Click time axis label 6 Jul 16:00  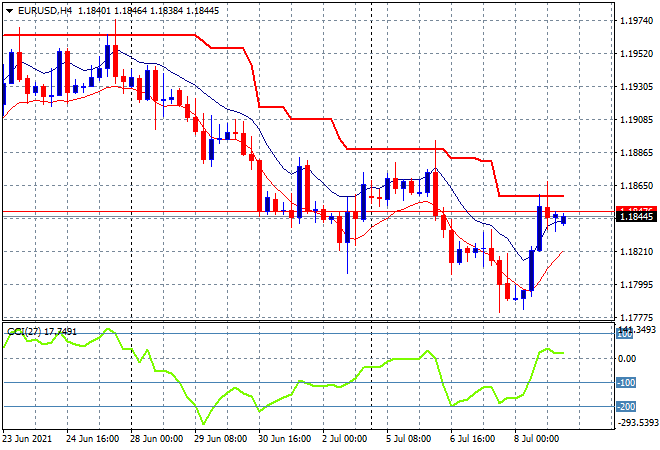[x=472, y=439]
